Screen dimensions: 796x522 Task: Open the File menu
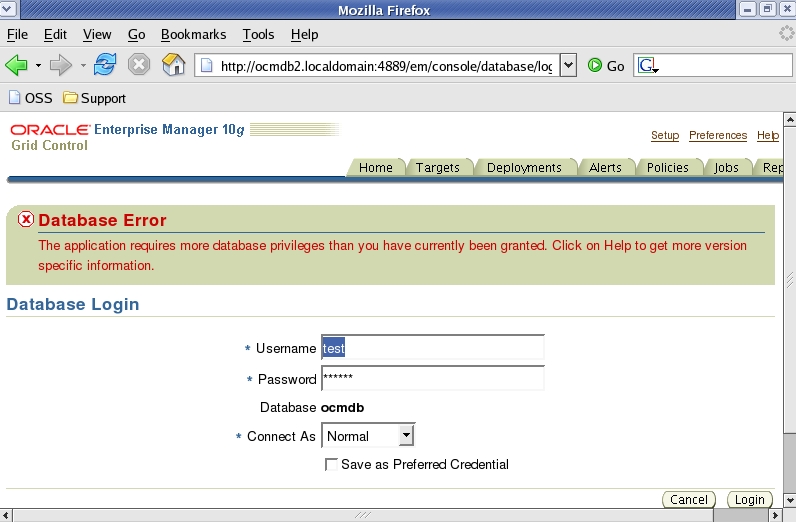(17, 35)
